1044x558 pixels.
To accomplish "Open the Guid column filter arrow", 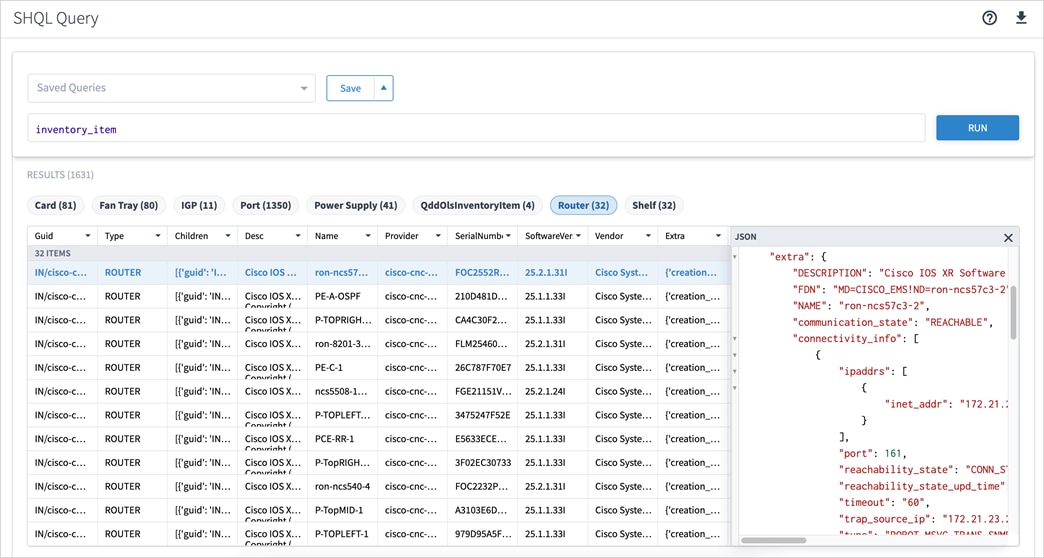I will (x=87, y=237).
